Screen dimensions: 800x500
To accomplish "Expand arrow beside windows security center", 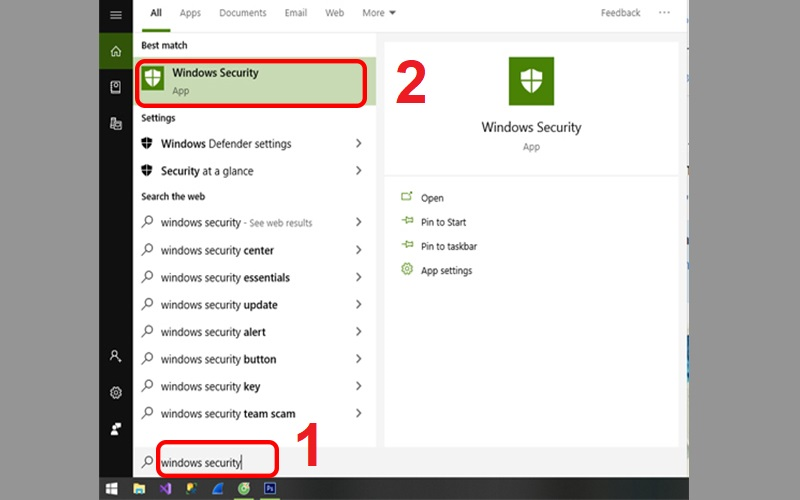I will coord(358,250).
